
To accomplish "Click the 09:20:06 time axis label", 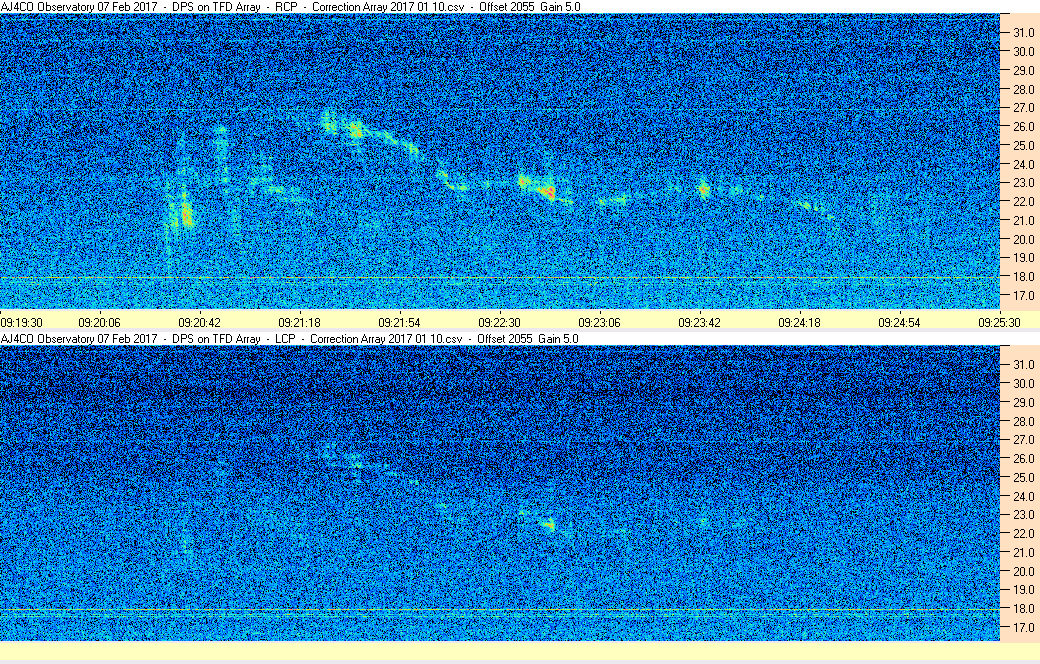I will (99, 323).
